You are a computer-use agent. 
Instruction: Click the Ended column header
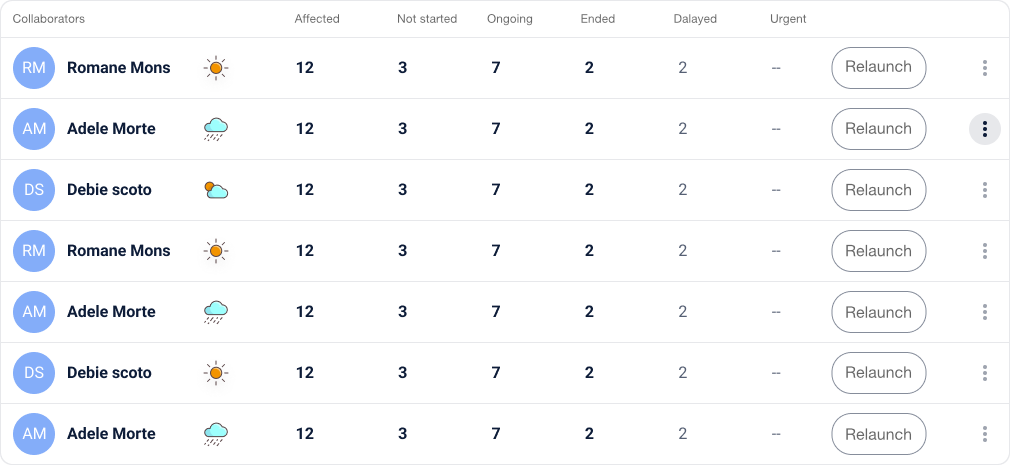pos(598,19)
